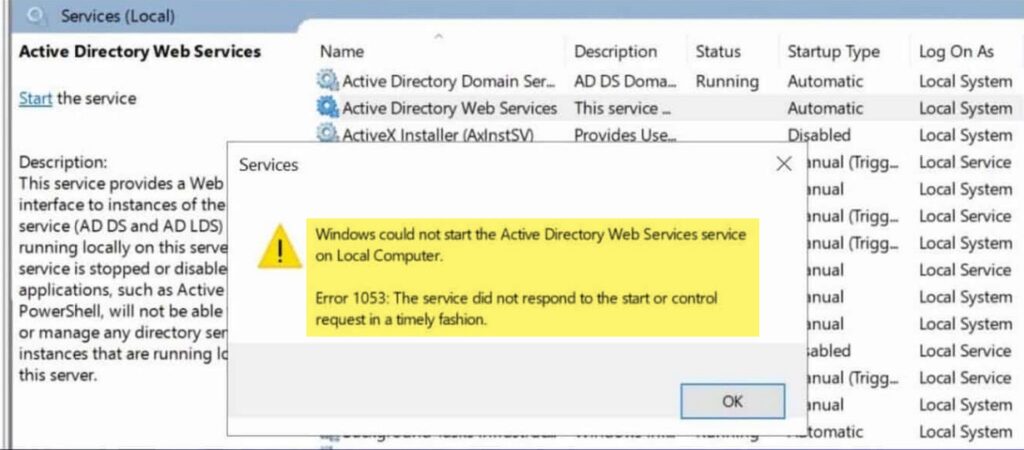Click Disabled startup type of ActiveX Installer row

pyautogui.click(x=819, y=135)
